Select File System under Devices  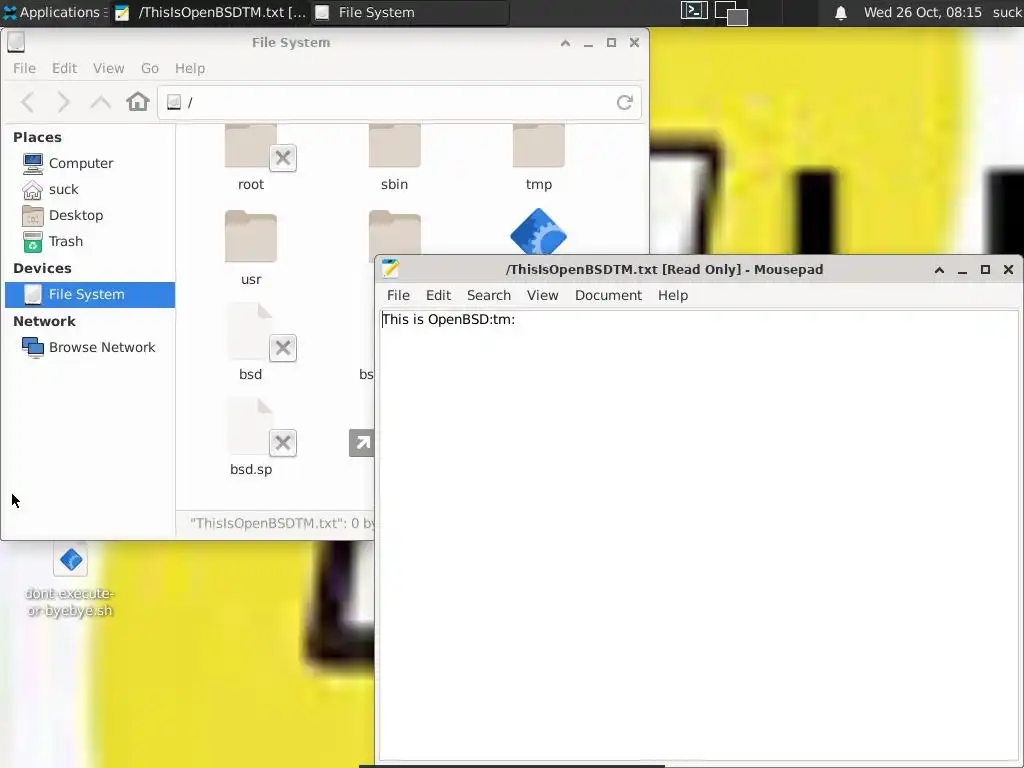tap(89, 295)
